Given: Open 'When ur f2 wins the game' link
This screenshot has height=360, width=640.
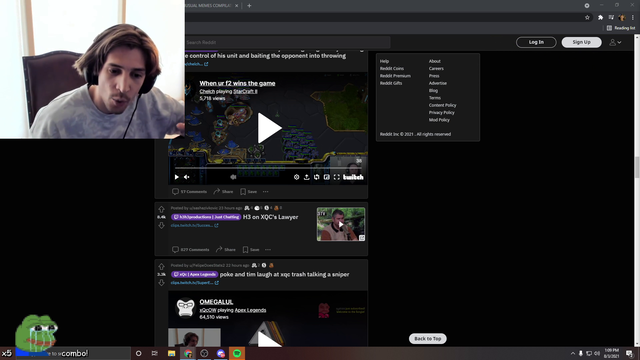Looking at the screenshot, I should [237, 83].
